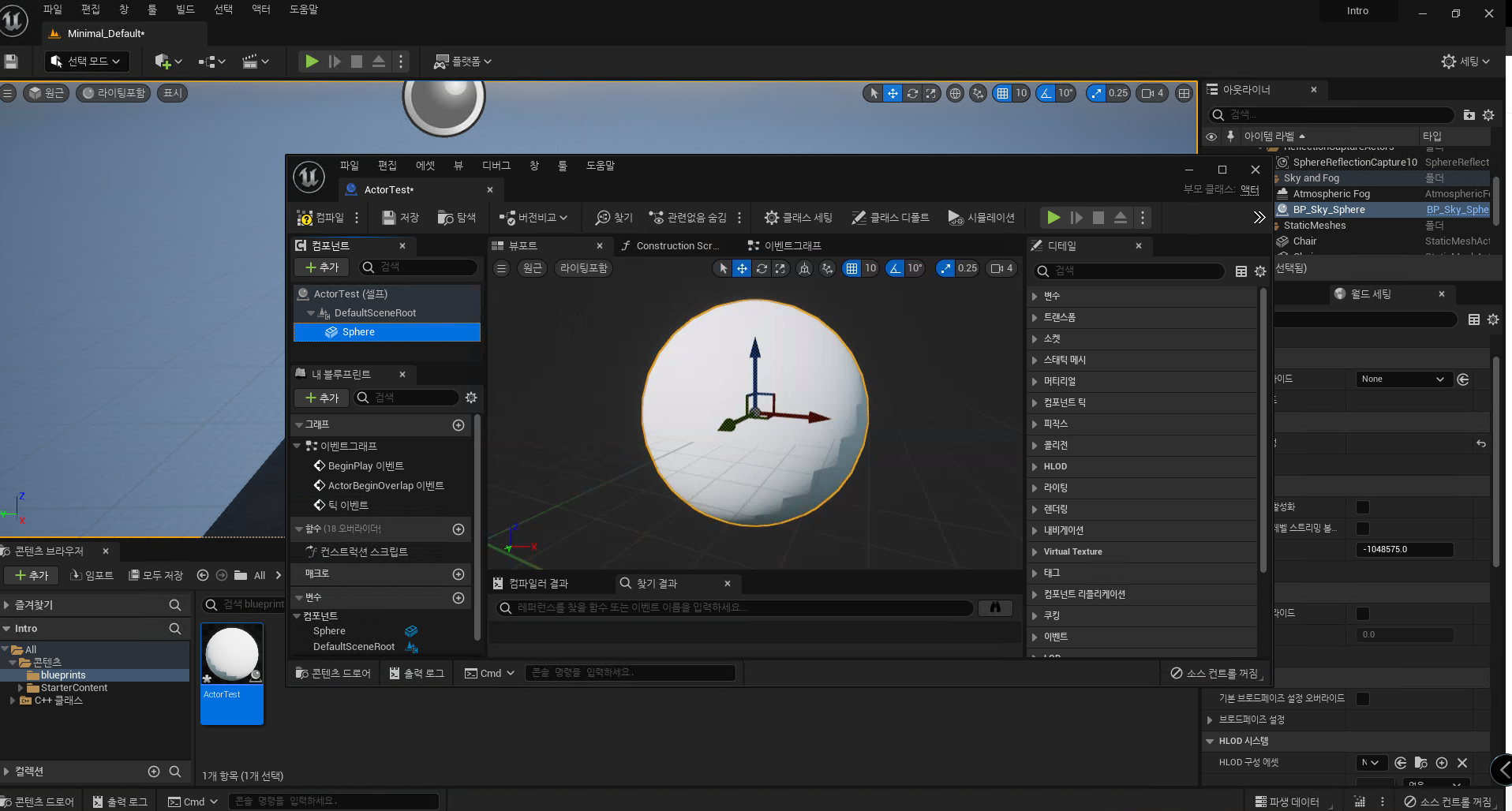Select the translate tool in blueprint viewport
Image resolution: width=1512 pixels, height=811 pixels.
pyautogui.click(x=742, y=268)
